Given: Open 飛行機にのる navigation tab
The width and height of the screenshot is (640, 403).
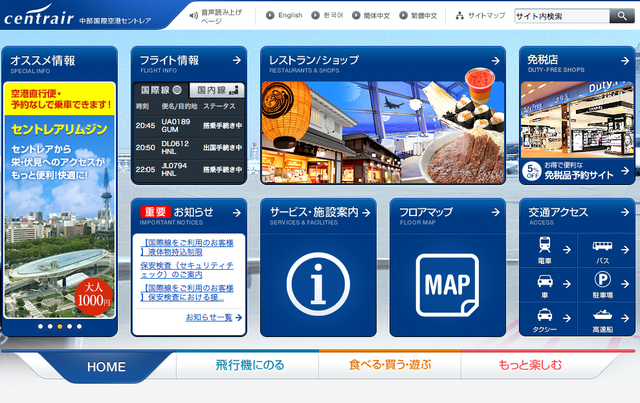Looking at the screenshot, I should pos(249,365).
